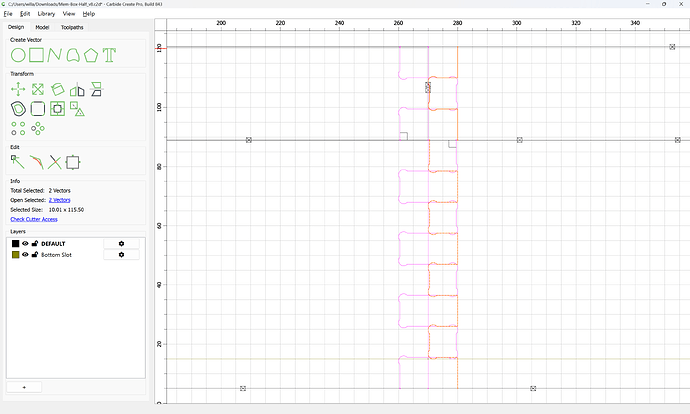The height and width of the screenshot is (414, 690).
Task: Click the 'Selected Size: 10.01 x 115.50' text
Action: click(47, 210)
